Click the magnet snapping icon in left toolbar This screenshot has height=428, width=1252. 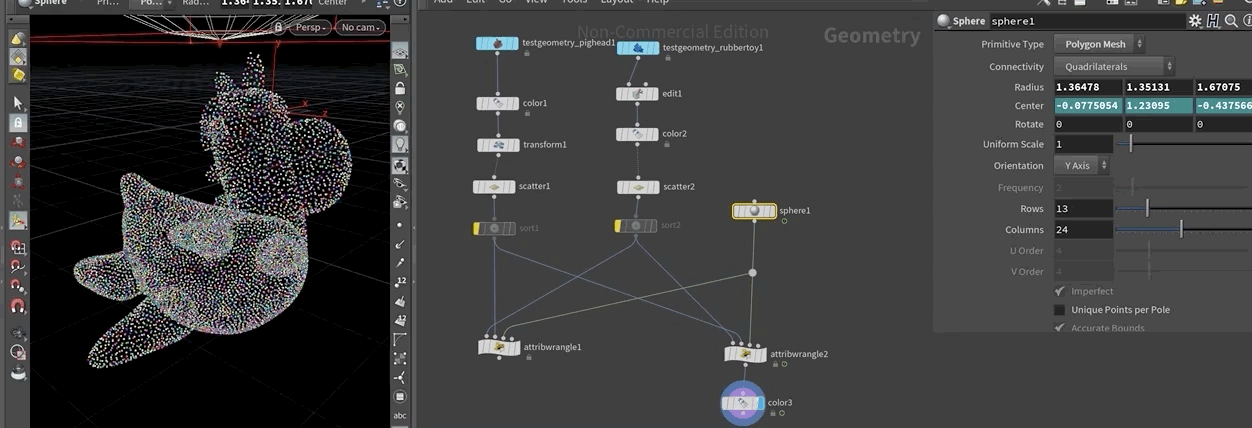pyautogui.click(x=17, y=307)
